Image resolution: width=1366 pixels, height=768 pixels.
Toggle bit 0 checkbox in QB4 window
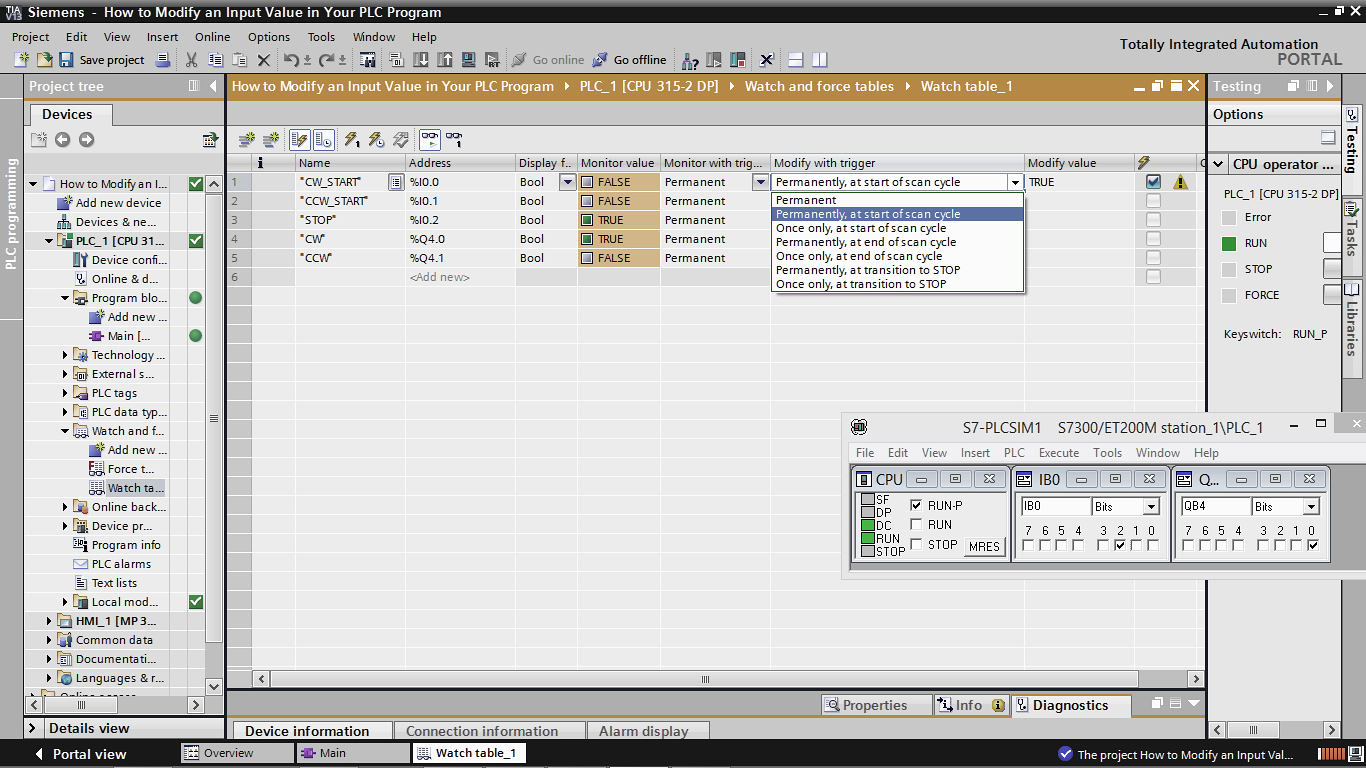click(x=1312, y=545)
